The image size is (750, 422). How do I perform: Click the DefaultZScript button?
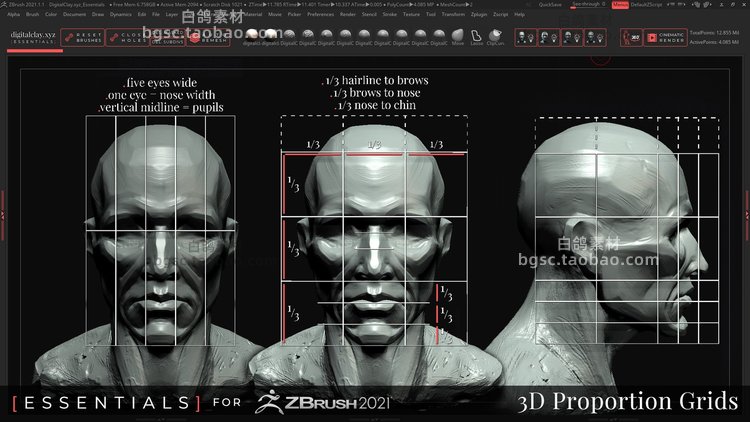point(646,4)
